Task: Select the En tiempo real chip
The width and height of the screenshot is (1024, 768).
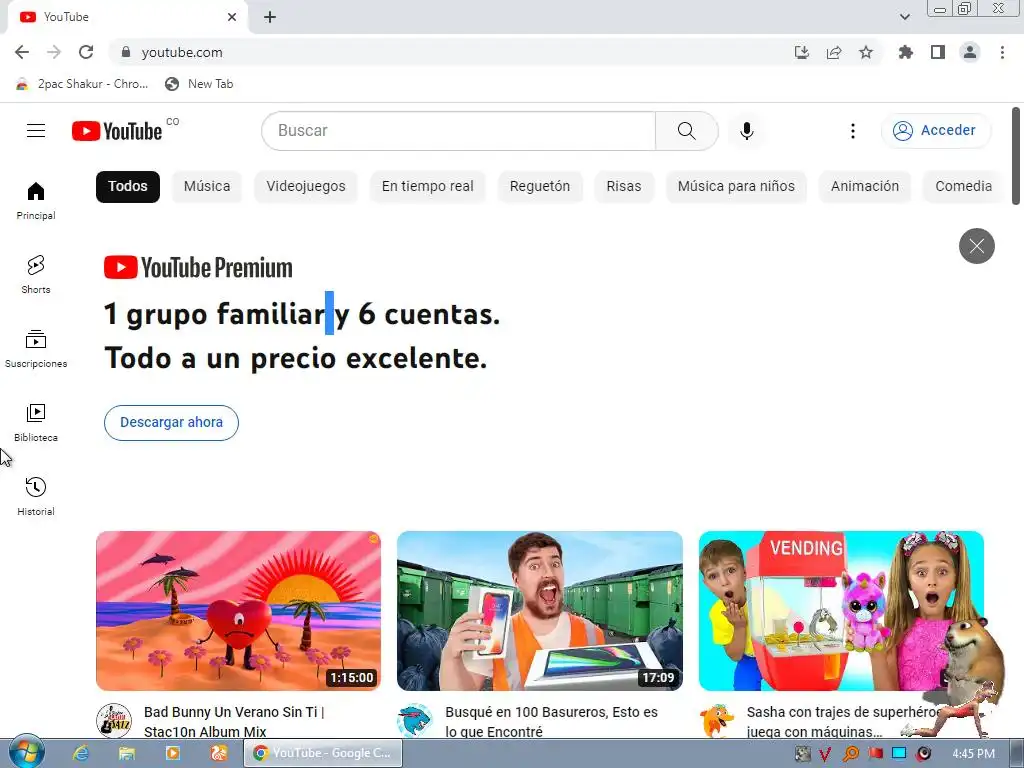Action: click(428, 186)
